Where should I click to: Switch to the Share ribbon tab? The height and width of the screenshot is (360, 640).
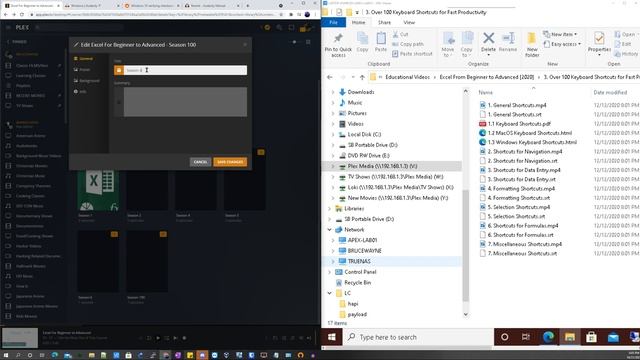(x=384, y=22)
